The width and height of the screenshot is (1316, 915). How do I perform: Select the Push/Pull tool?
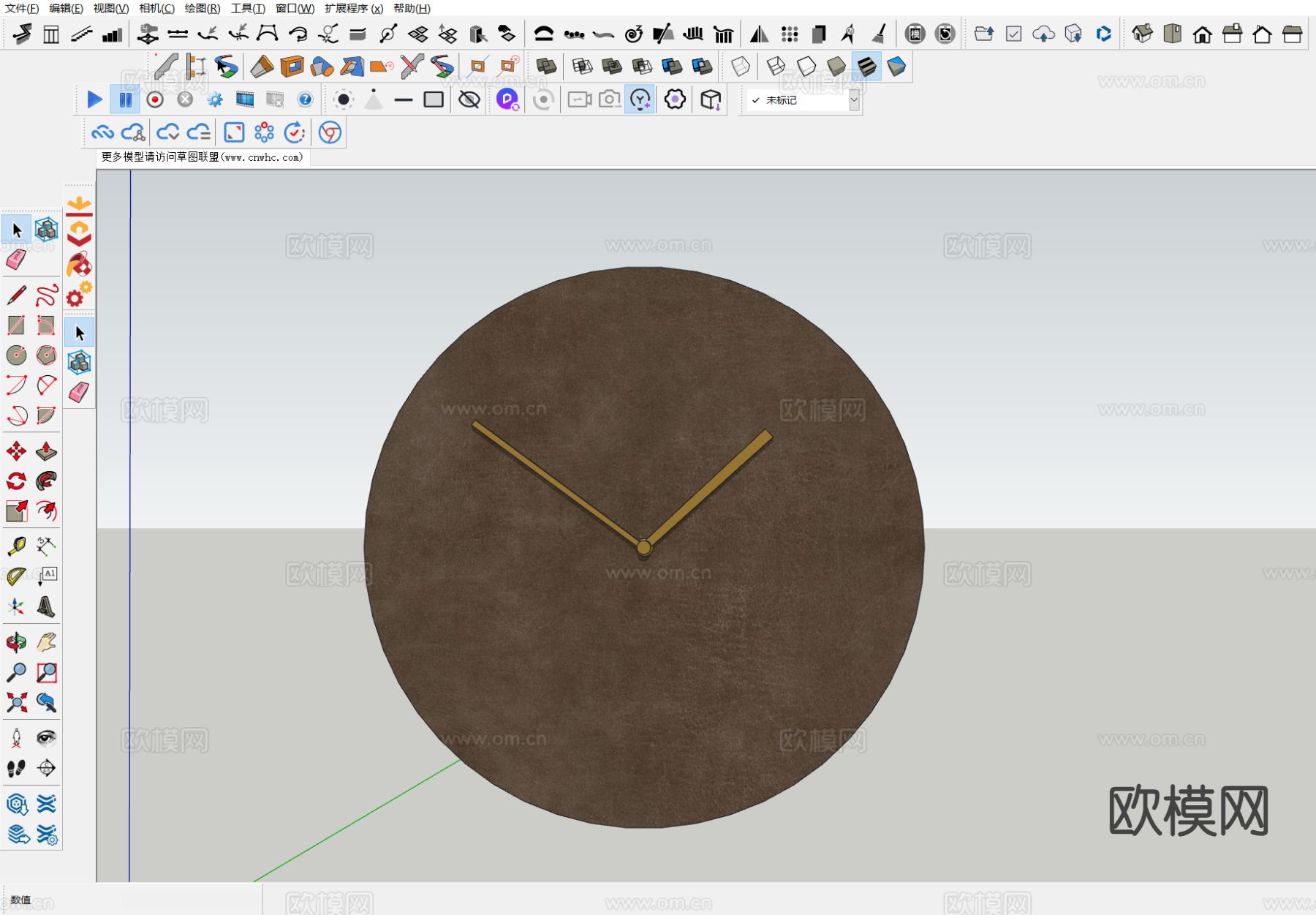[x=46, y=451]
